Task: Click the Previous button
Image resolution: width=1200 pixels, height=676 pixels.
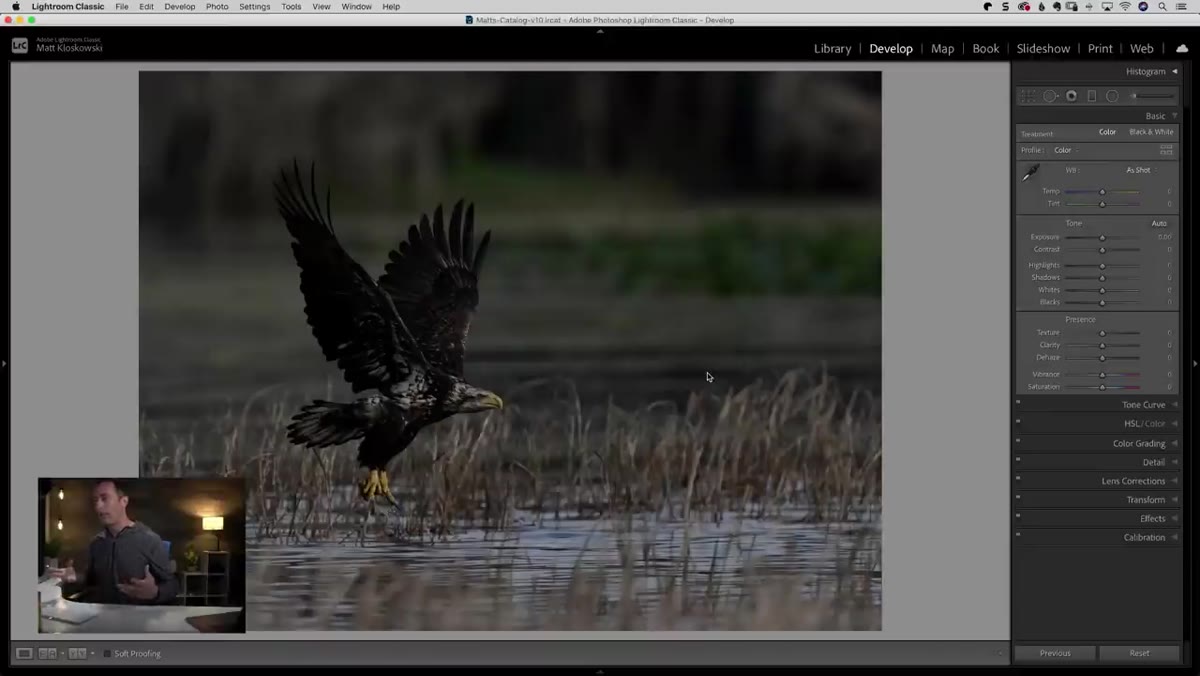Action: (1055, 653)
